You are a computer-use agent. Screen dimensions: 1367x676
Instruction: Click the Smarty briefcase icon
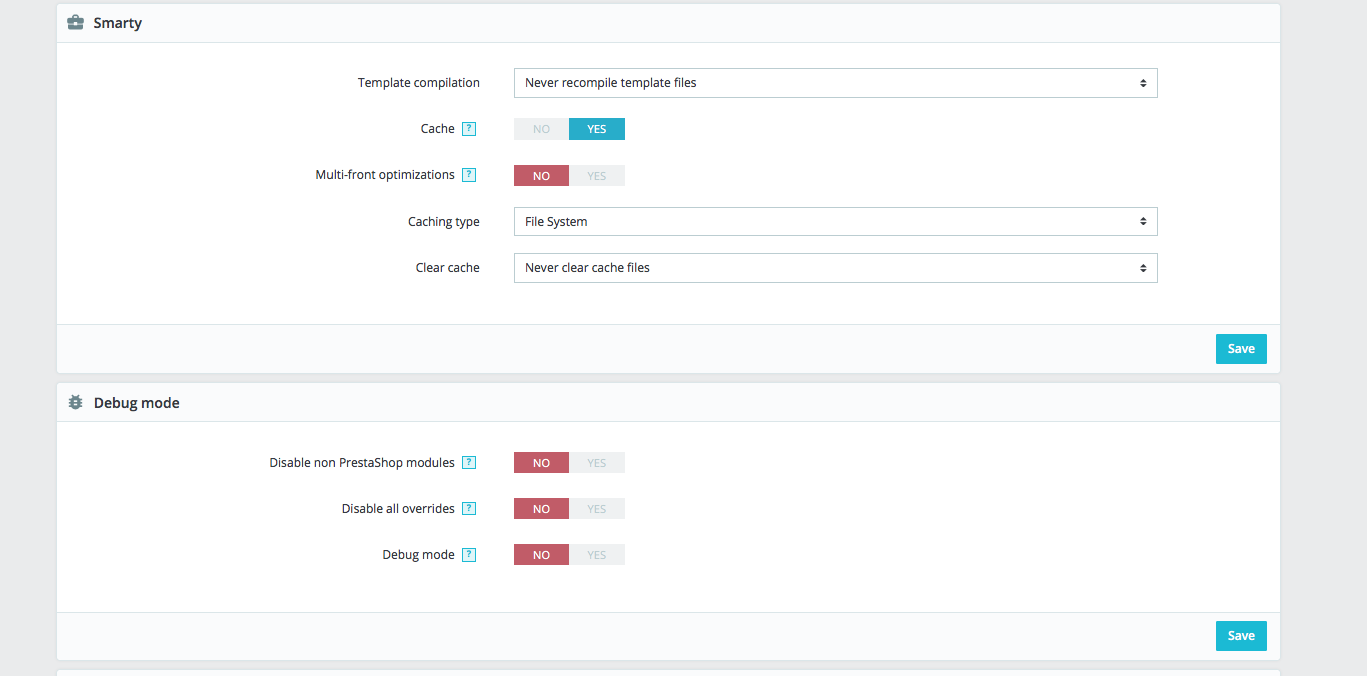[x=75, y=22]
